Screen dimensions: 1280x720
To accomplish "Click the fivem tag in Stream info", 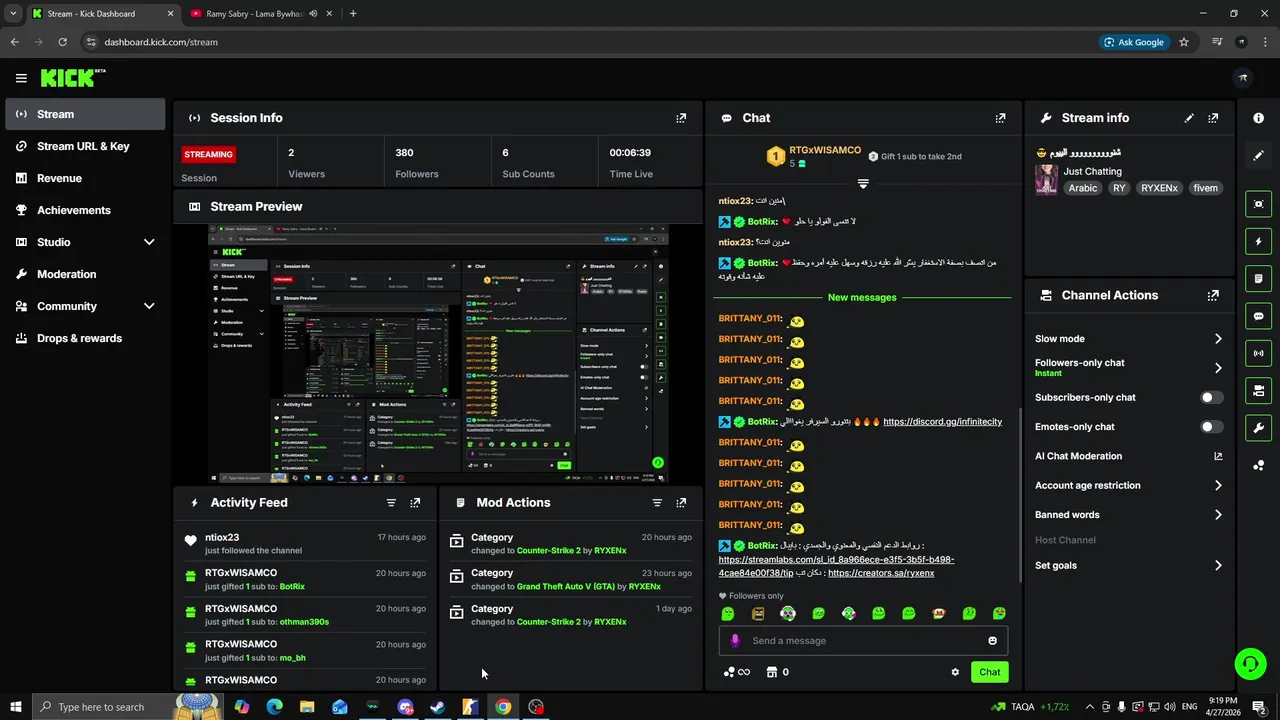I will click(x=1205, y=188).
